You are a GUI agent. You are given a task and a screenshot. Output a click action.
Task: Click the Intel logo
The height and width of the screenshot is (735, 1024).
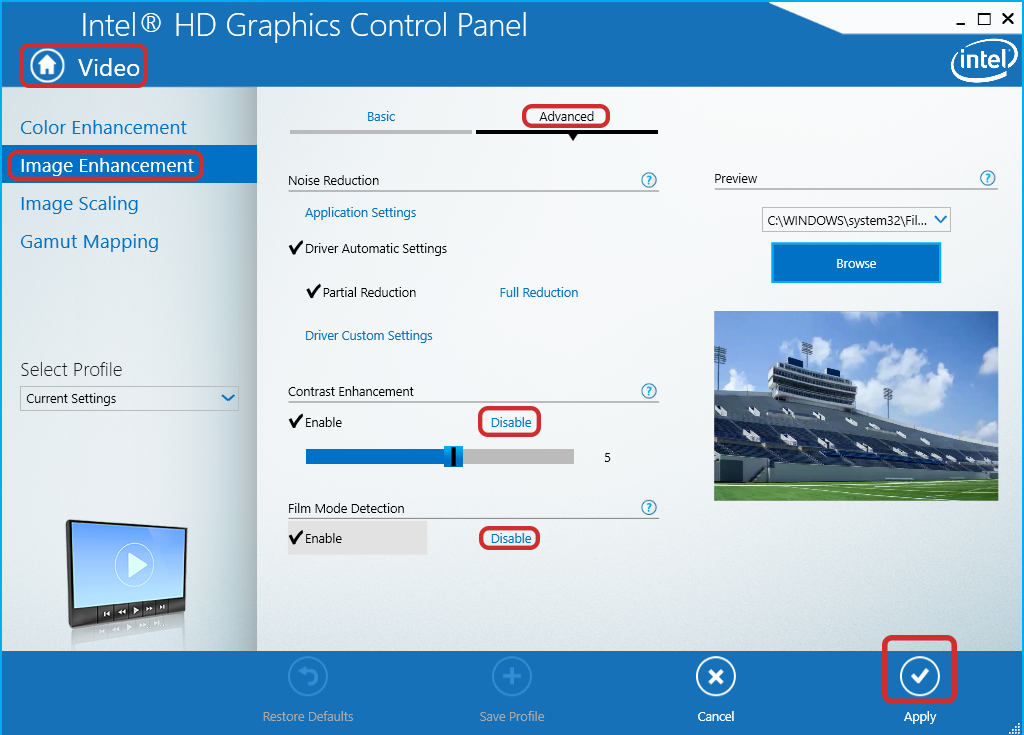(x=984, y=62)
